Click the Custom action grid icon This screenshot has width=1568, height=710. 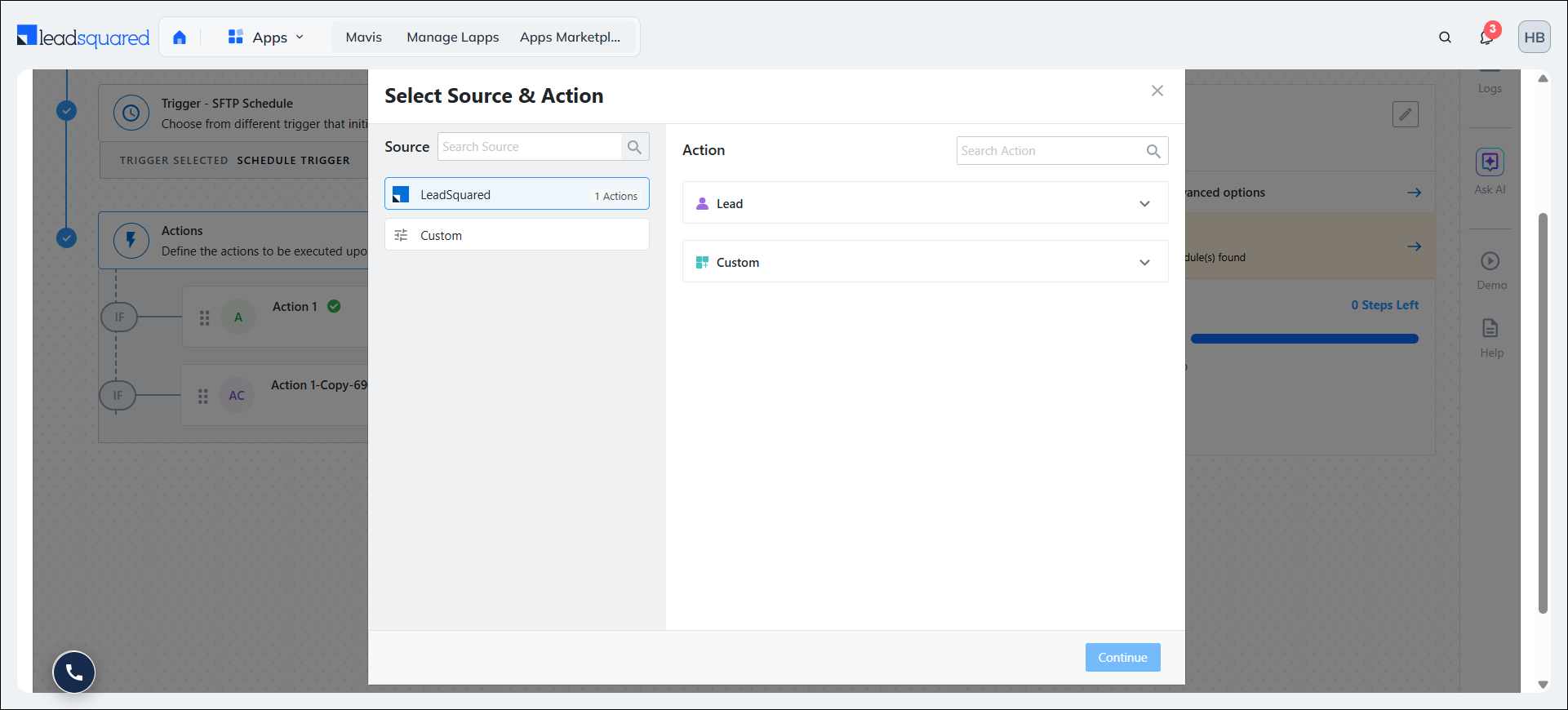[x=702, y=262]
